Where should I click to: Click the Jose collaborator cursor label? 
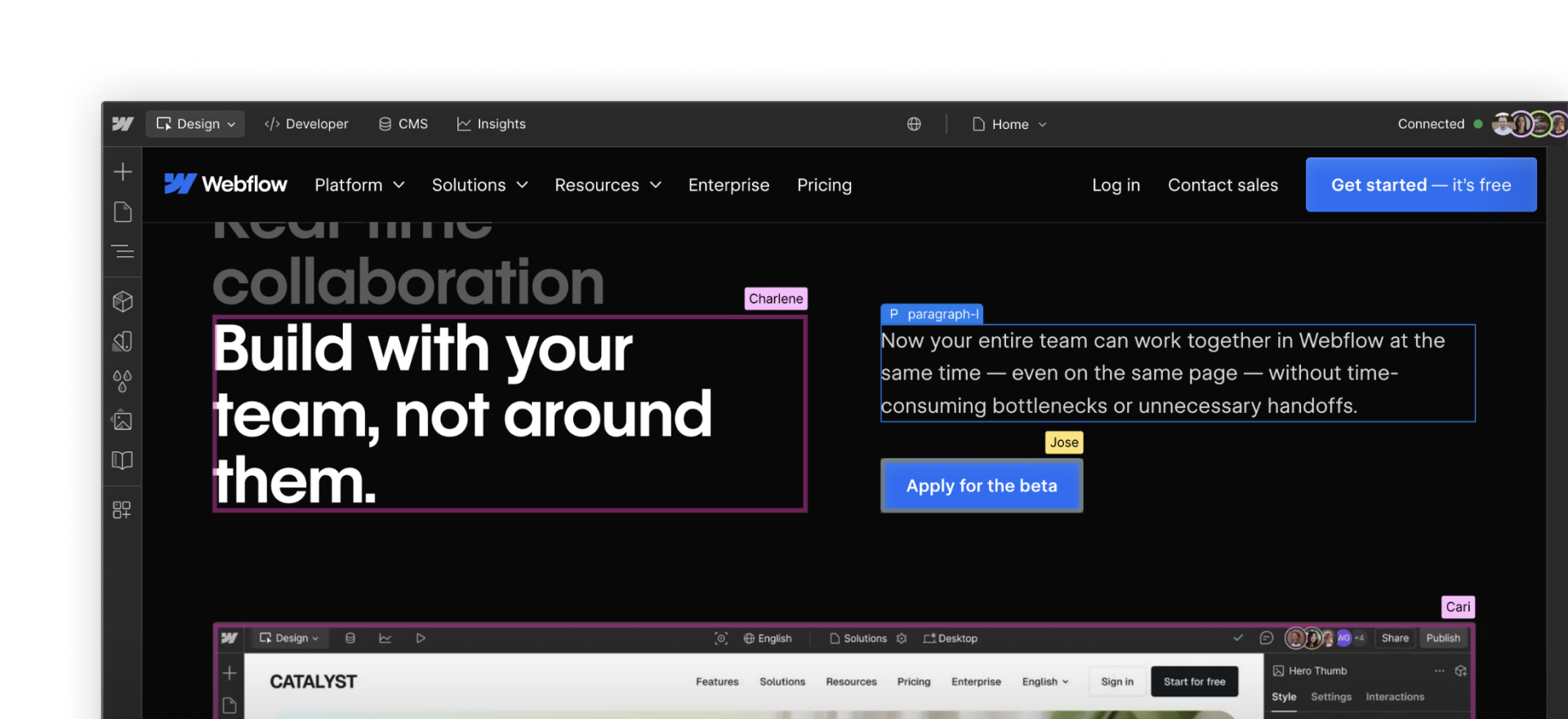point(1064,442)
